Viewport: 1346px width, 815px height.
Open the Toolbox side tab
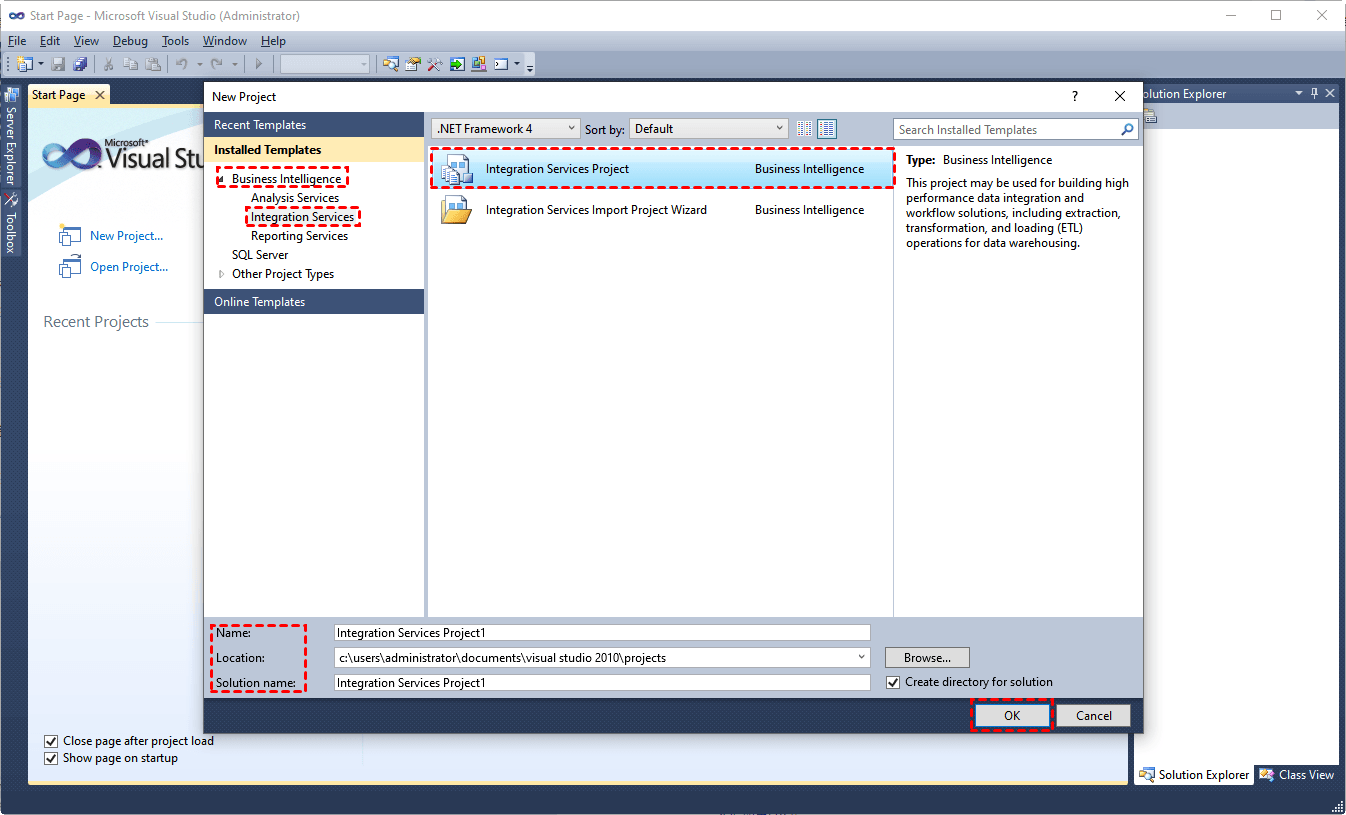12,223
